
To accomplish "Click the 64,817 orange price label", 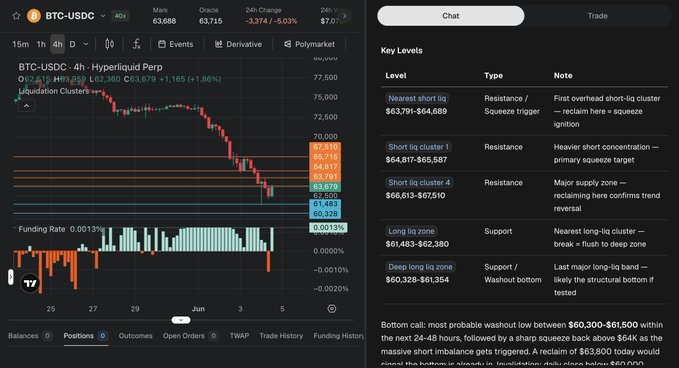I will coord(325,167).
